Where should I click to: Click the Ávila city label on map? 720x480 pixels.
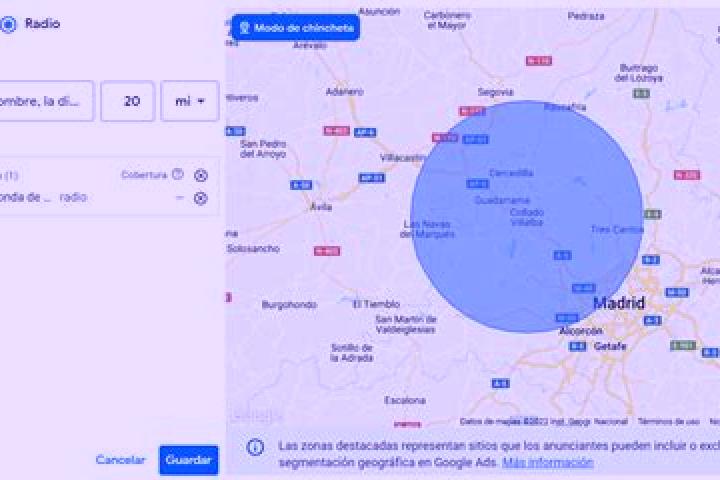[321, 207]
